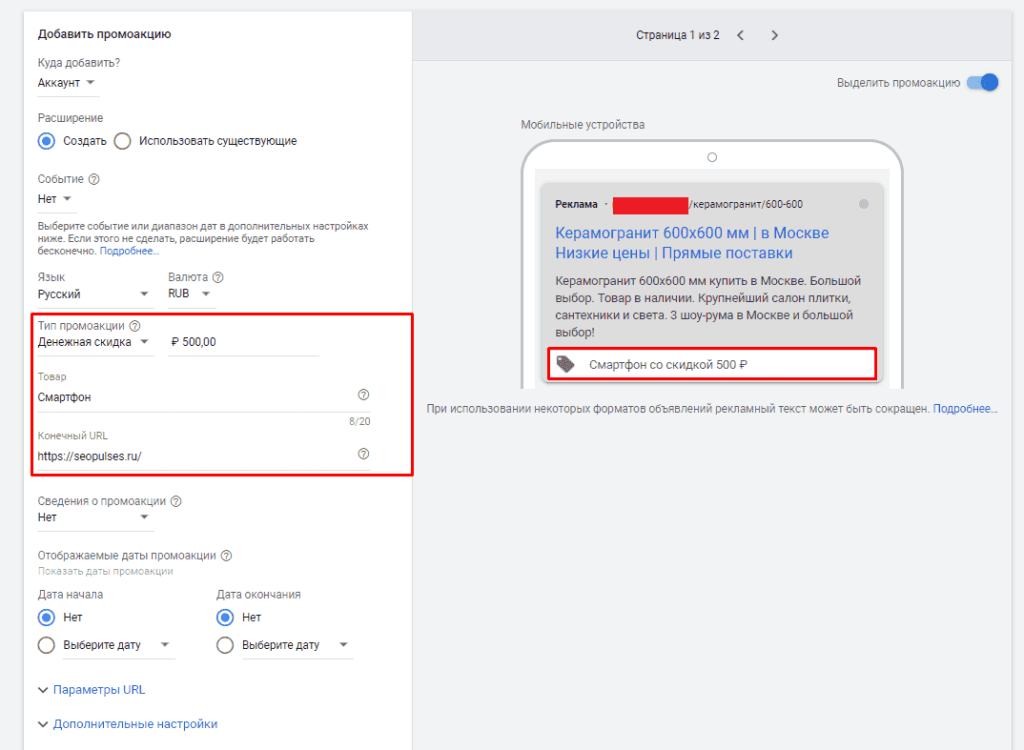1024x750 pixels.
Task: Open Тип промоакции dropdown Денежная скидка
Action: 95,342
